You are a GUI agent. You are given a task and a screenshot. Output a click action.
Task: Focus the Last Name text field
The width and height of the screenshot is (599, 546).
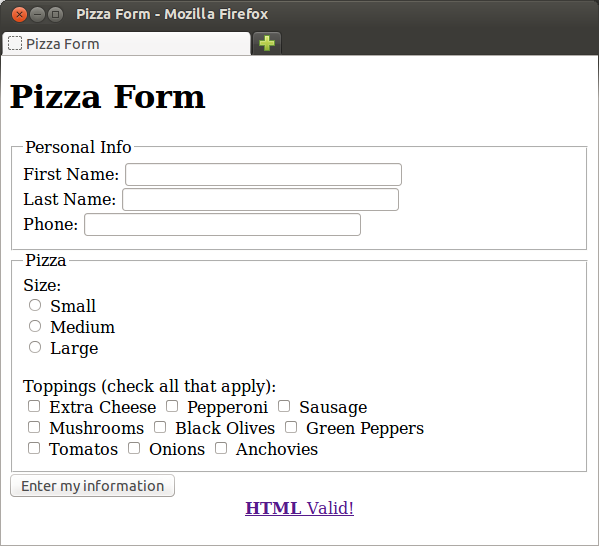click(261, 199)
